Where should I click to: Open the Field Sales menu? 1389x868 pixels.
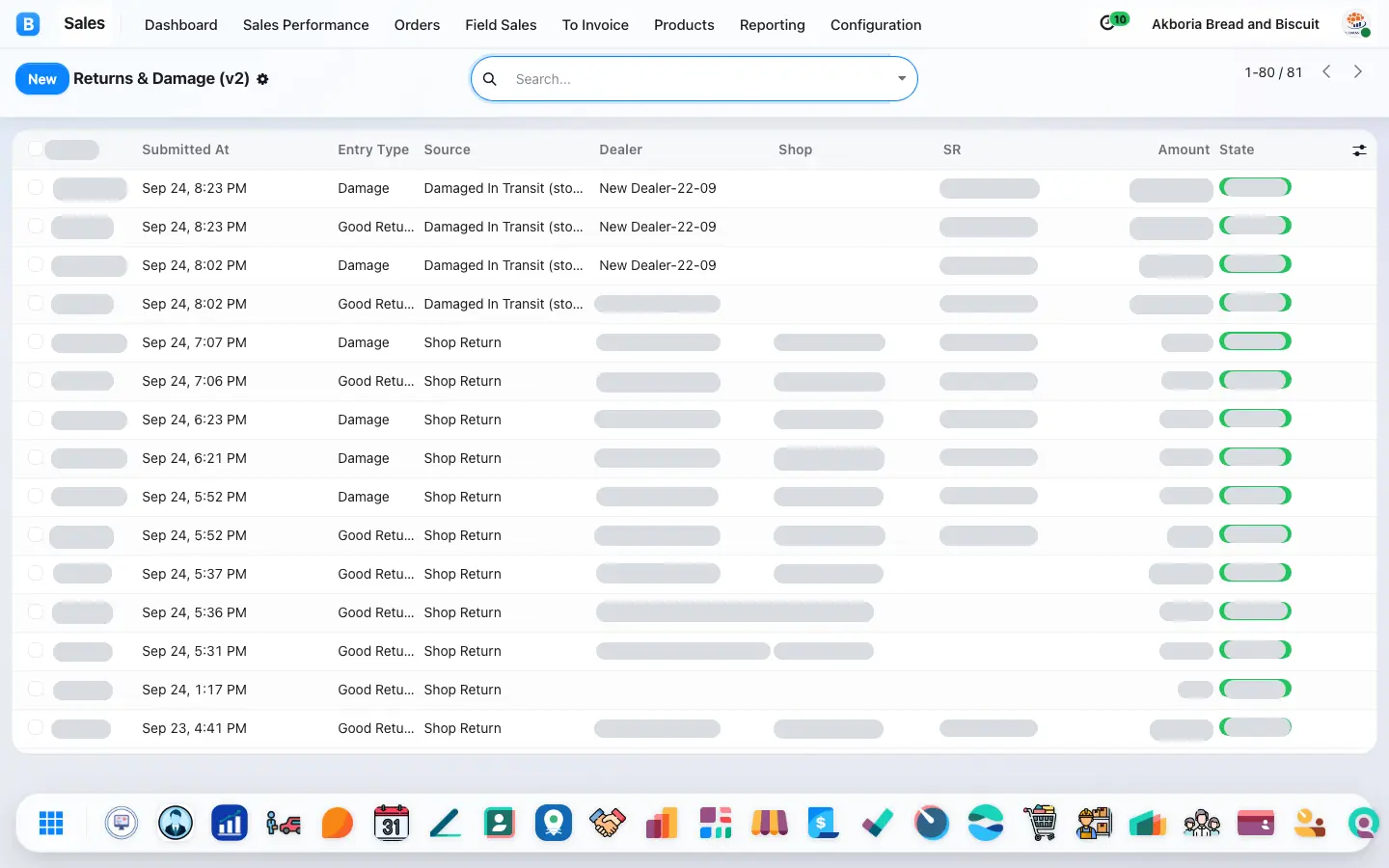[501, 25]
